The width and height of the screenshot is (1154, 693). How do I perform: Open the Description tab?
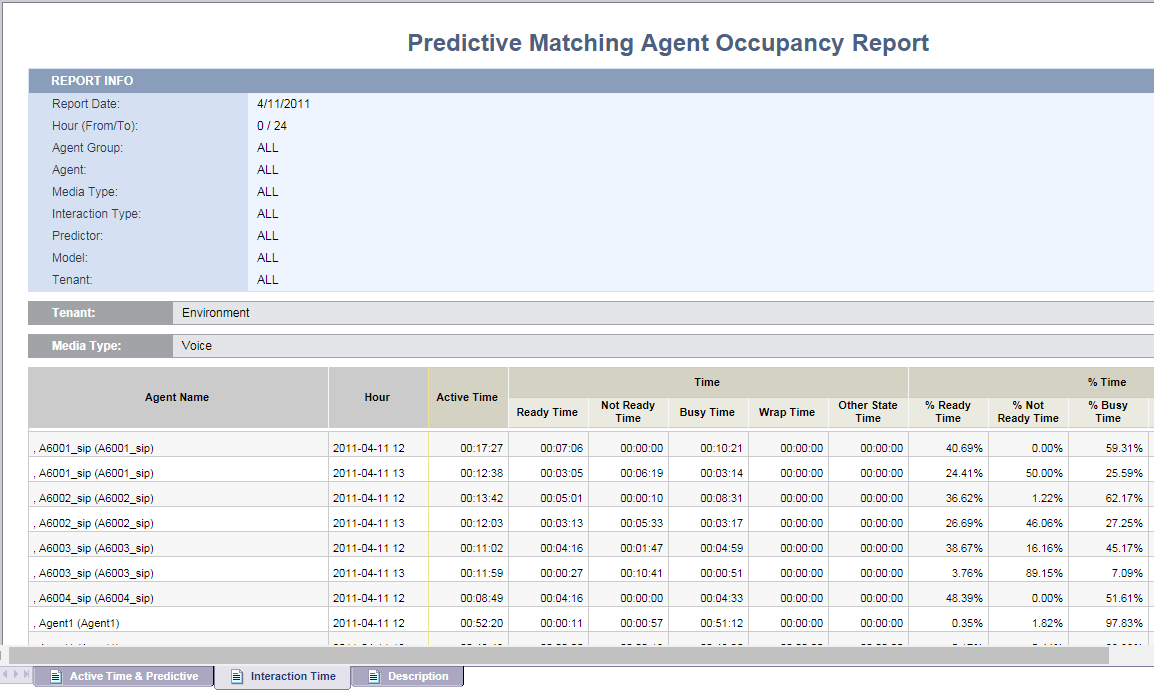click(418, 677)
